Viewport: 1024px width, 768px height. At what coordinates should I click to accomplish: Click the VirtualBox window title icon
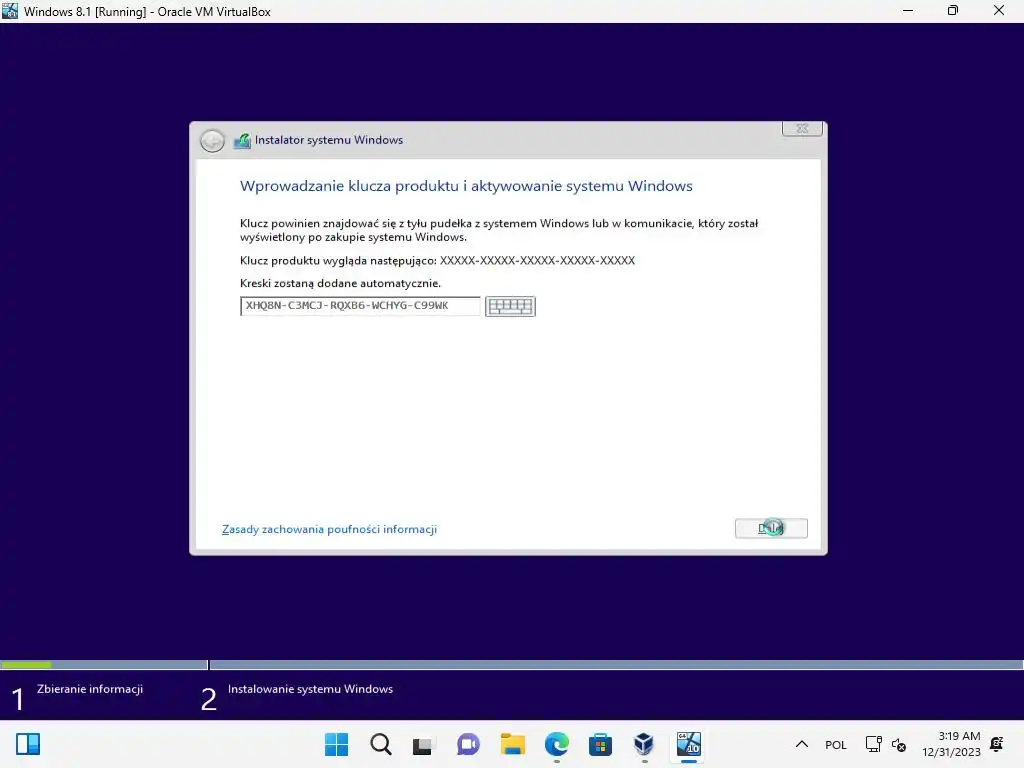coord(10,11)
